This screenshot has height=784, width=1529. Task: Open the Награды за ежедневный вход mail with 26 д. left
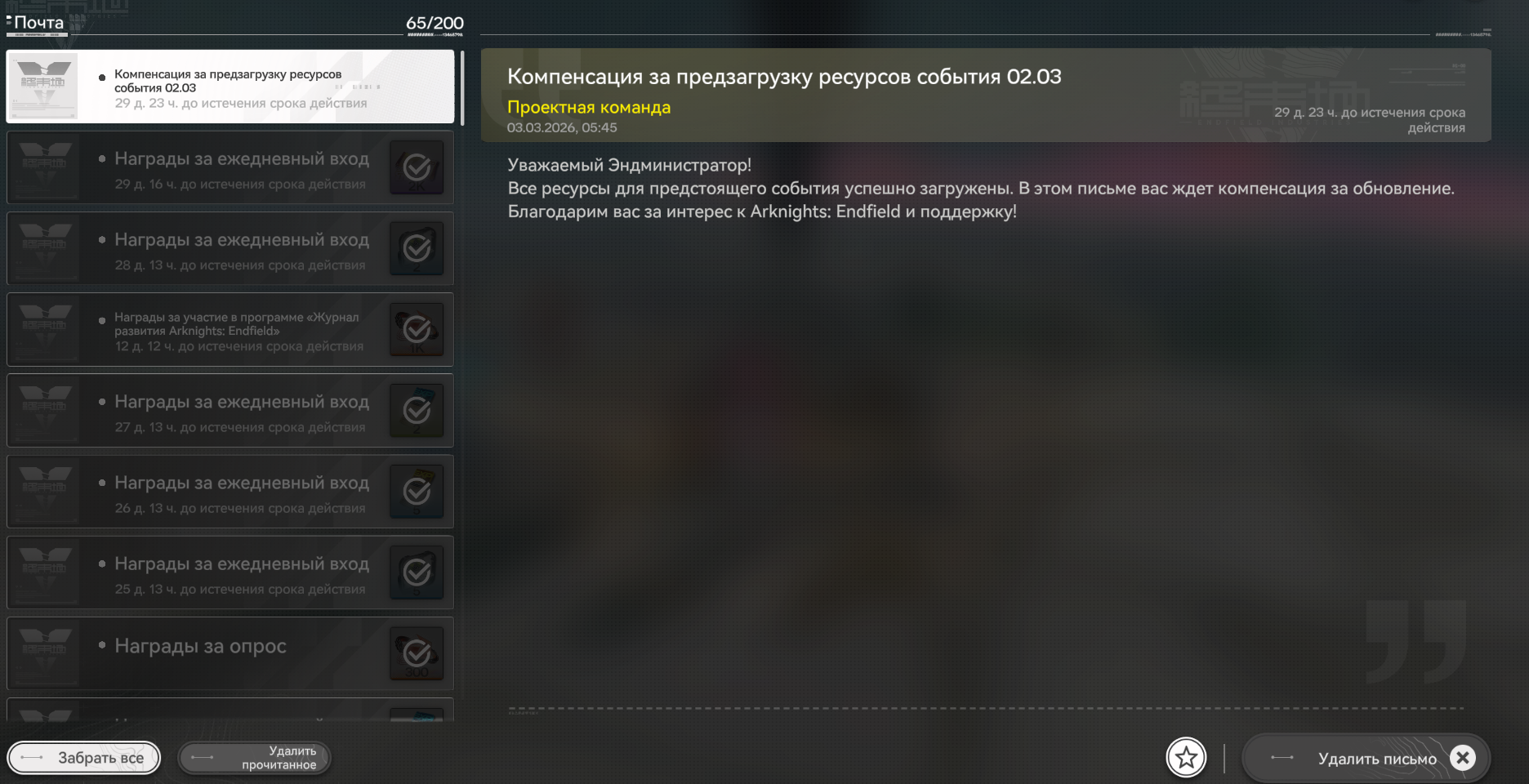coord(230,492)
